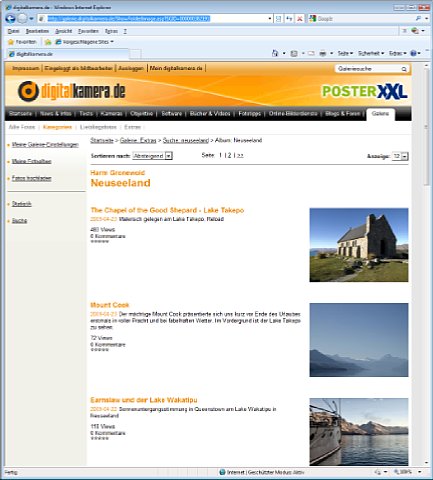Select the digitalkamera.de browser tab
Image resolution: width=433 pixels, height=480 pixels.
point(68,54)
